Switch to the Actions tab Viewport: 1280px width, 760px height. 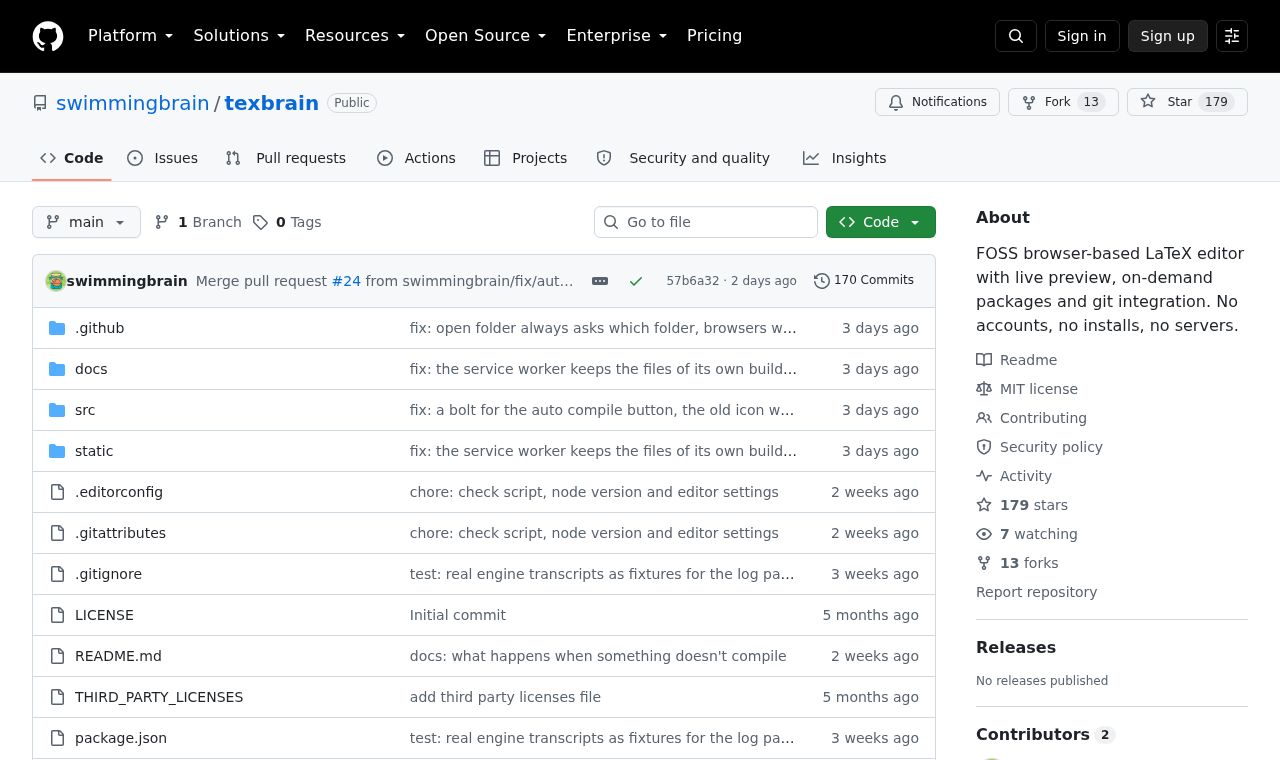pos(416,158)
